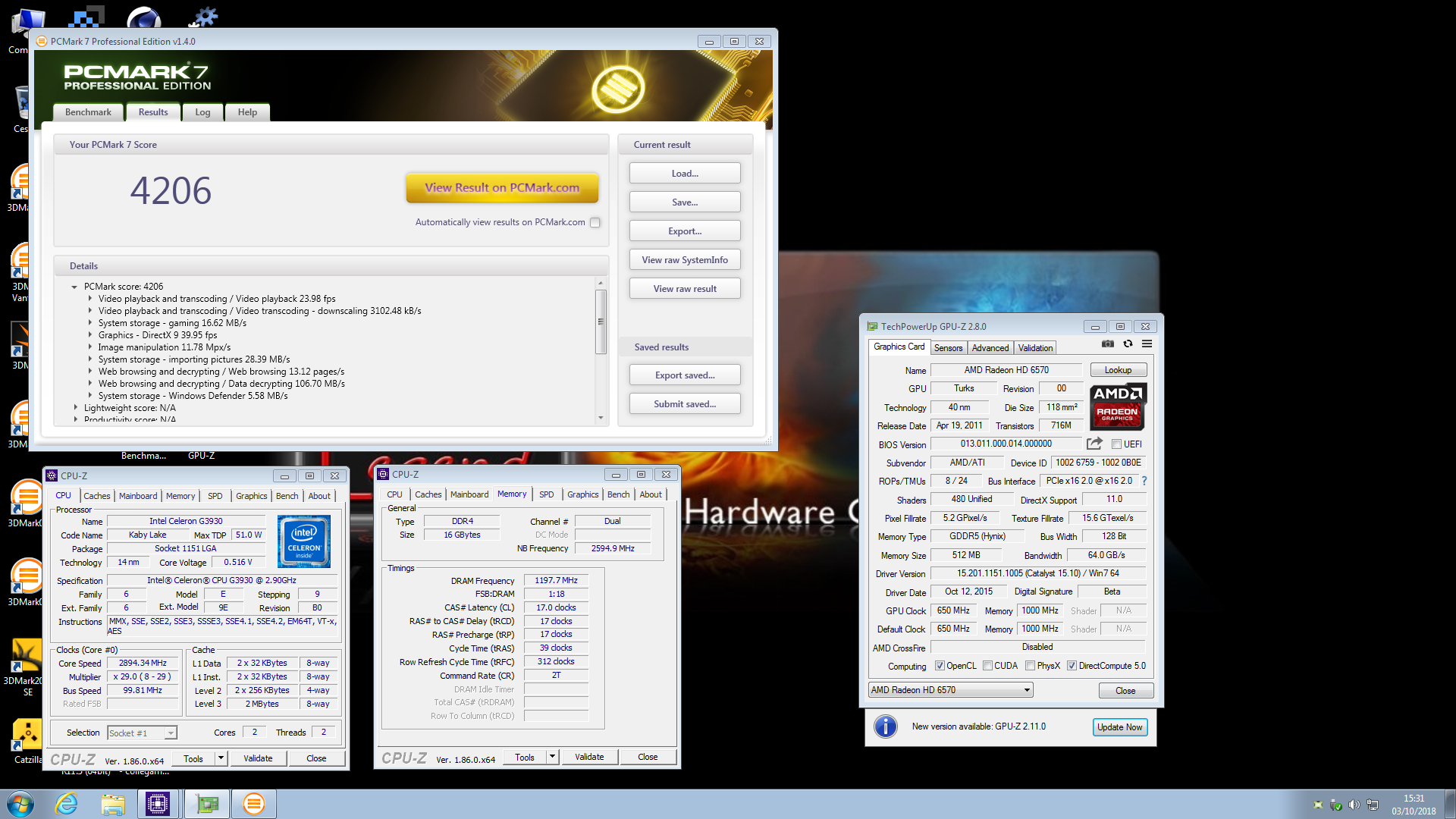
Task: Open SPD tab in Memory CPU-Z window
Action: pyautogui.click(x=546, y=494)
